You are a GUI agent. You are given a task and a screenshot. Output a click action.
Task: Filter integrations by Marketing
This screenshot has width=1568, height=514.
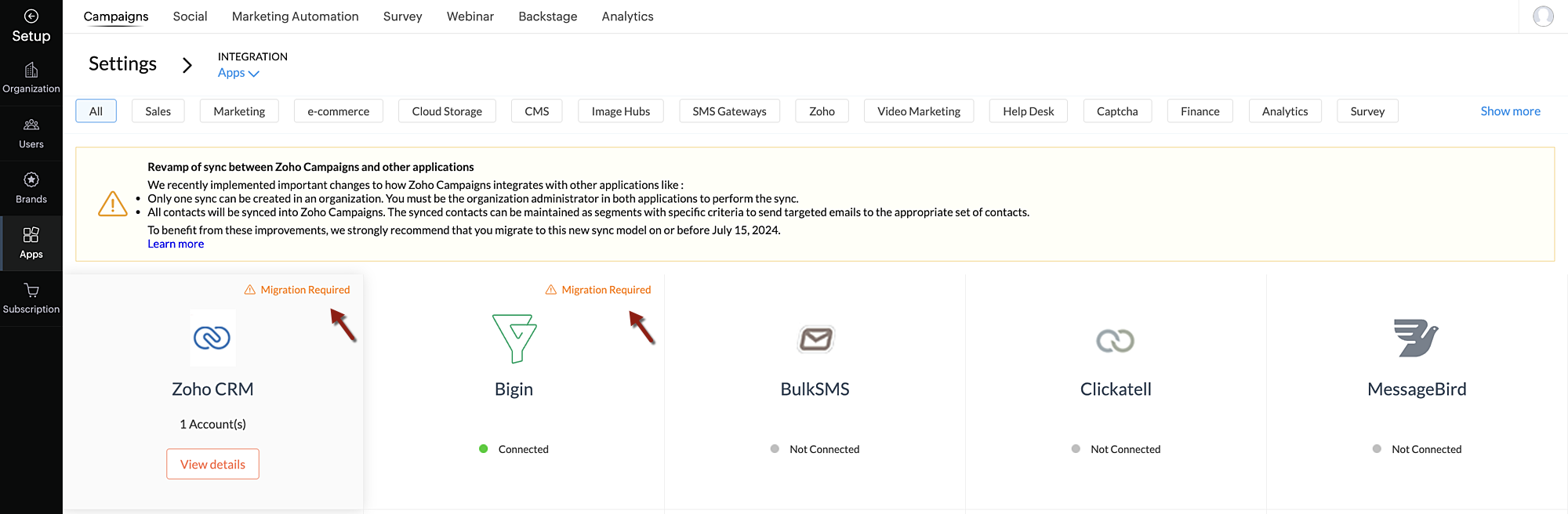[x=239, y=111]
